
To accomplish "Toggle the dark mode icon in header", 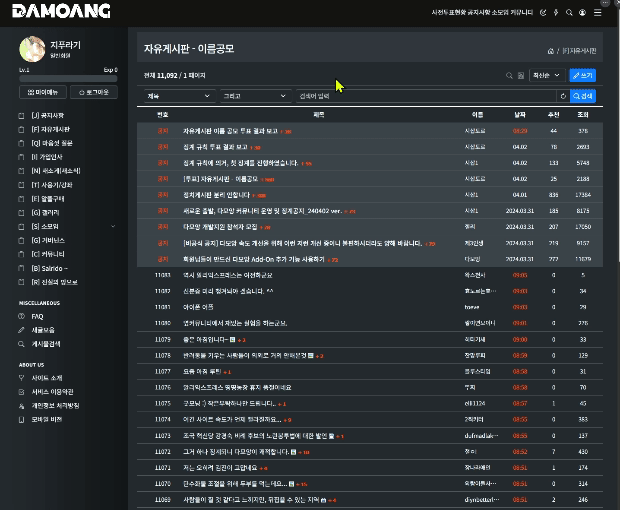I will pyautogui.click(x=543, y=13).
